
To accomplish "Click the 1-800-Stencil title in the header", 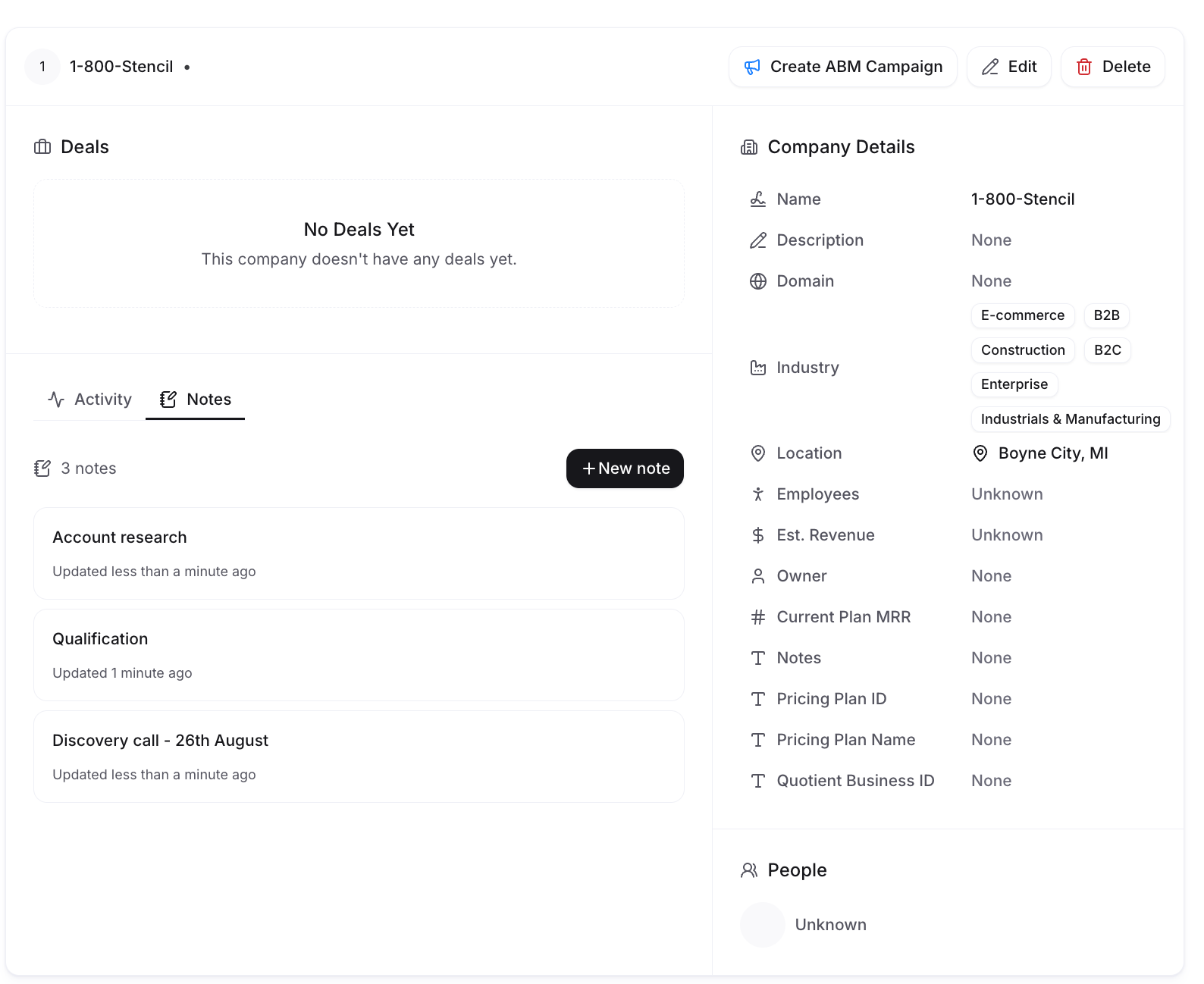I will pos(121,67).
